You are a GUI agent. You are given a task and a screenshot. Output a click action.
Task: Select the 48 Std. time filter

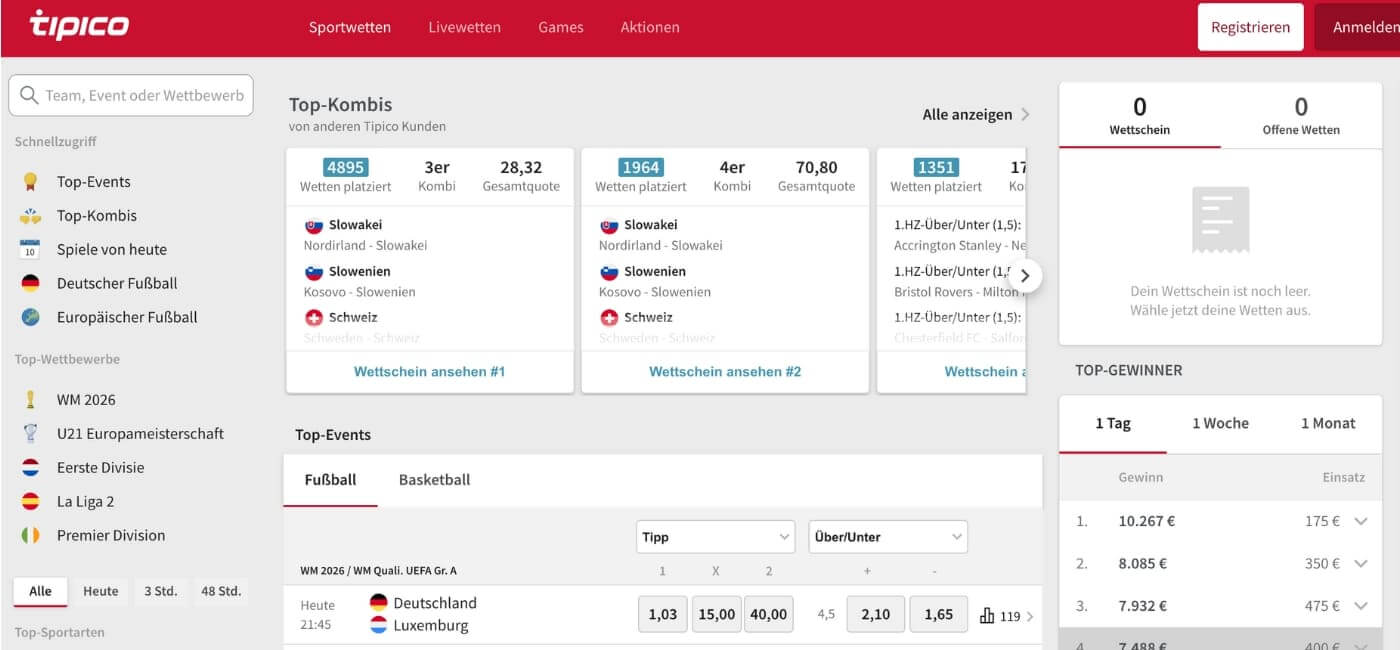pos(220,591)
